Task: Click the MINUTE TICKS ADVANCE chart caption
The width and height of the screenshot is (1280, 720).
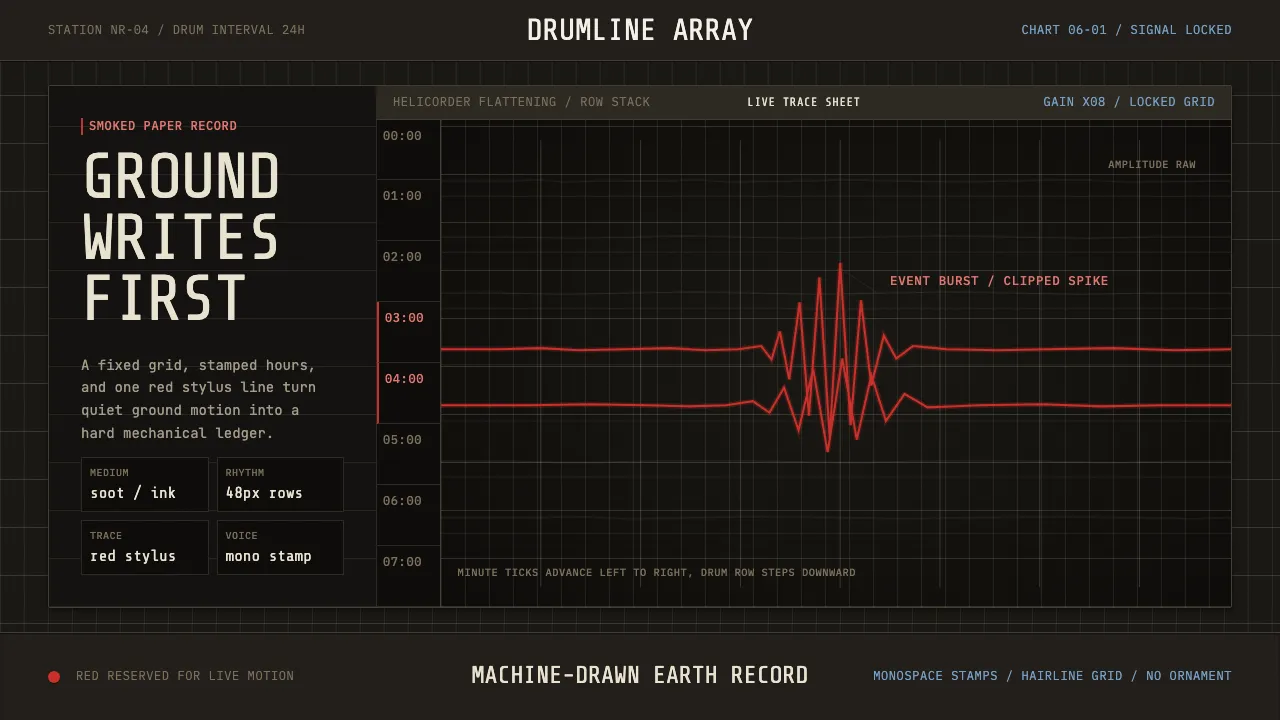Action: pyautogui.click(x=656, y=573)
